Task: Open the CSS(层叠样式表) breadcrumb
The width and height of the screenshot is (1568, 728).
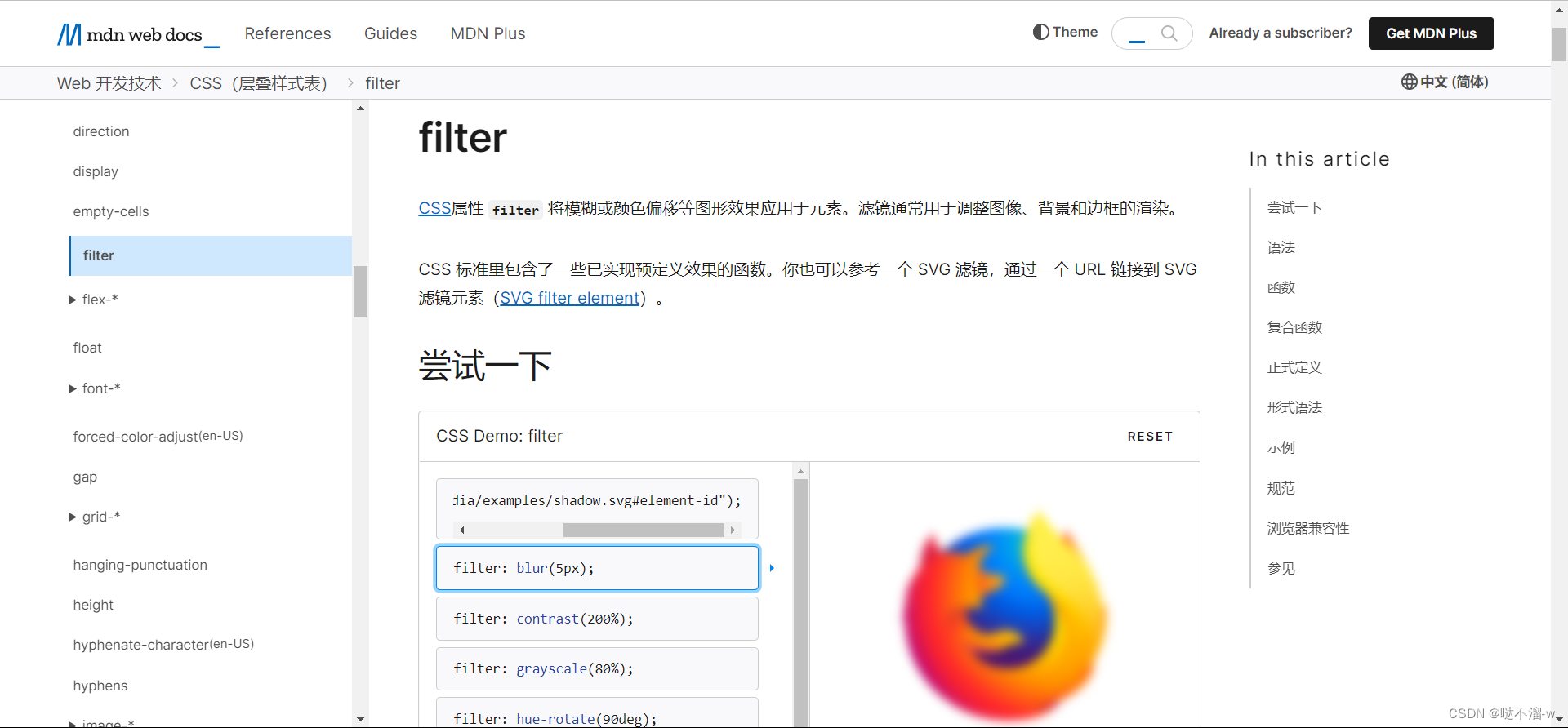Action: pos(258,83)
